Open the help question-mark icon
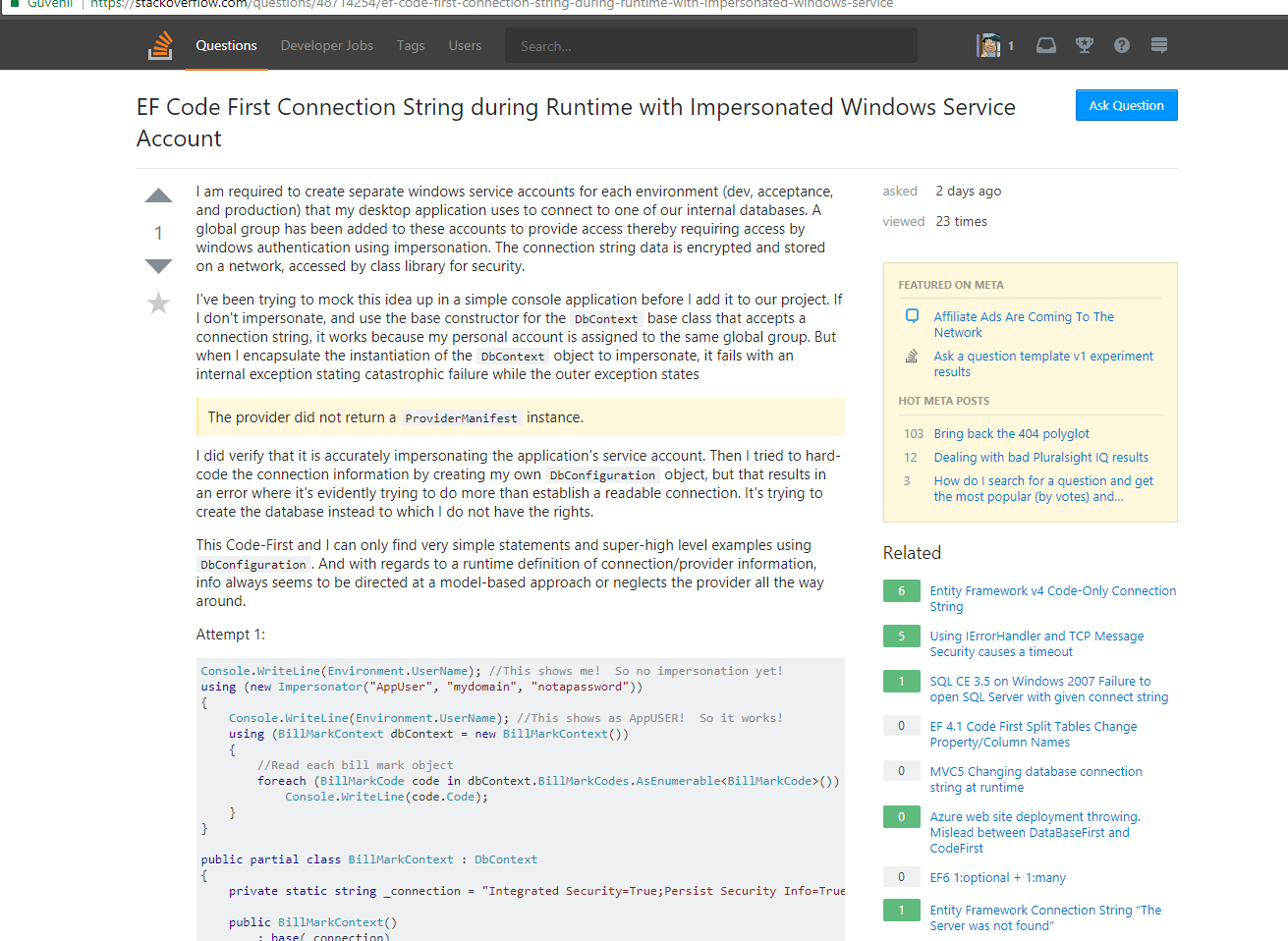This screenshot has width=1288, height=941. (x=1122, y=45)
